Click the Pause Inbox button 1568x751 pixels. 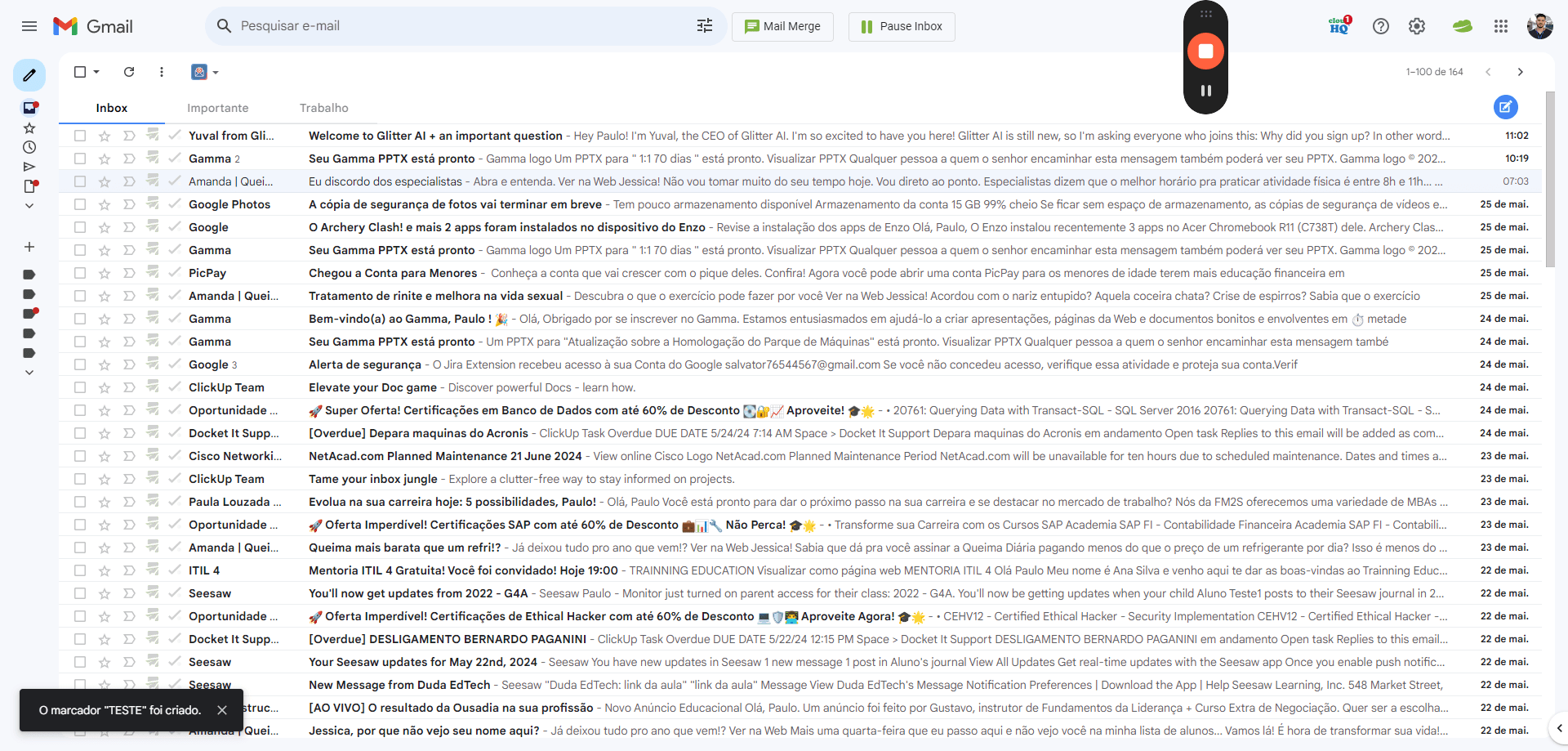[902, 26]
